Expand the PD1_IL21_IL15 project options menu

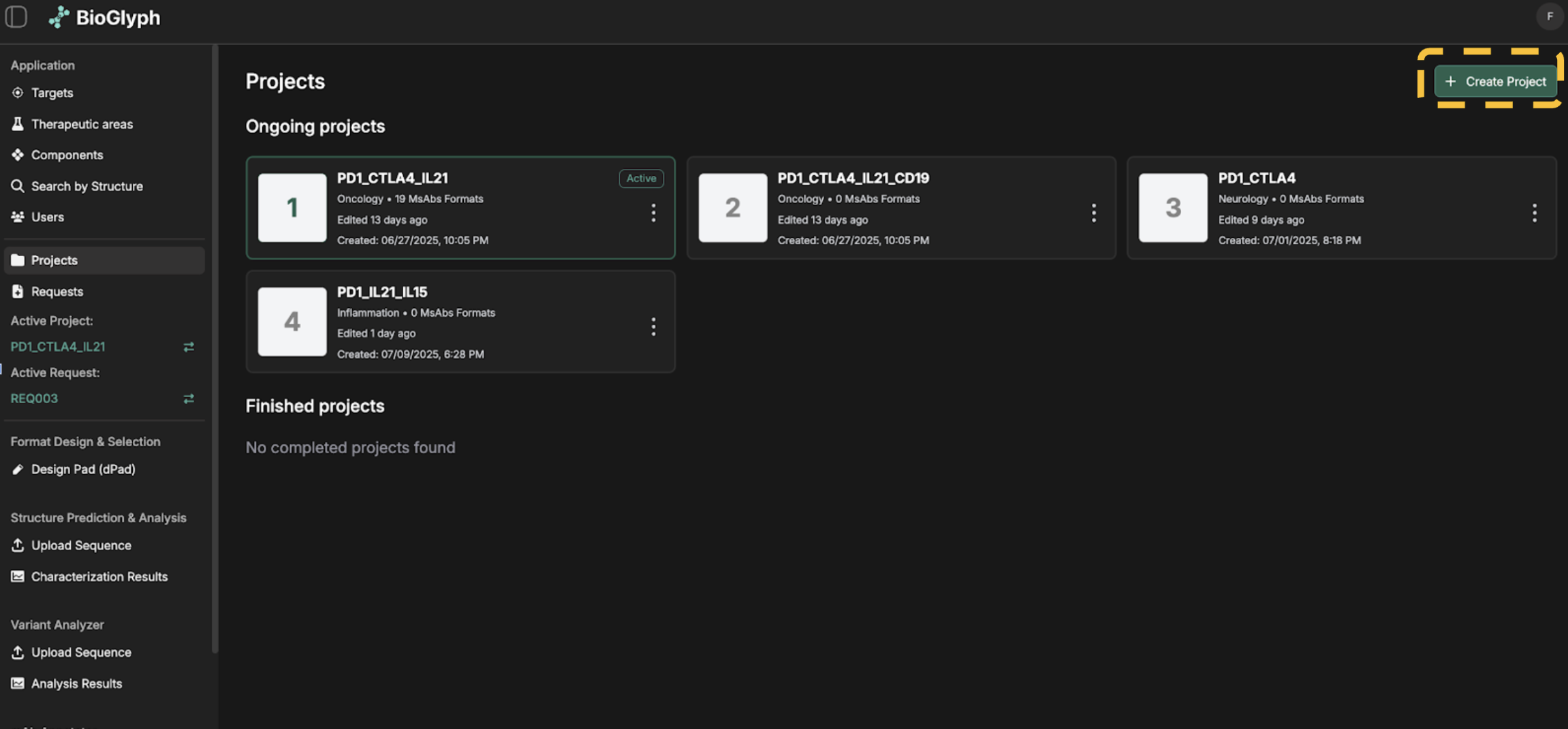(x=653, y=327)
